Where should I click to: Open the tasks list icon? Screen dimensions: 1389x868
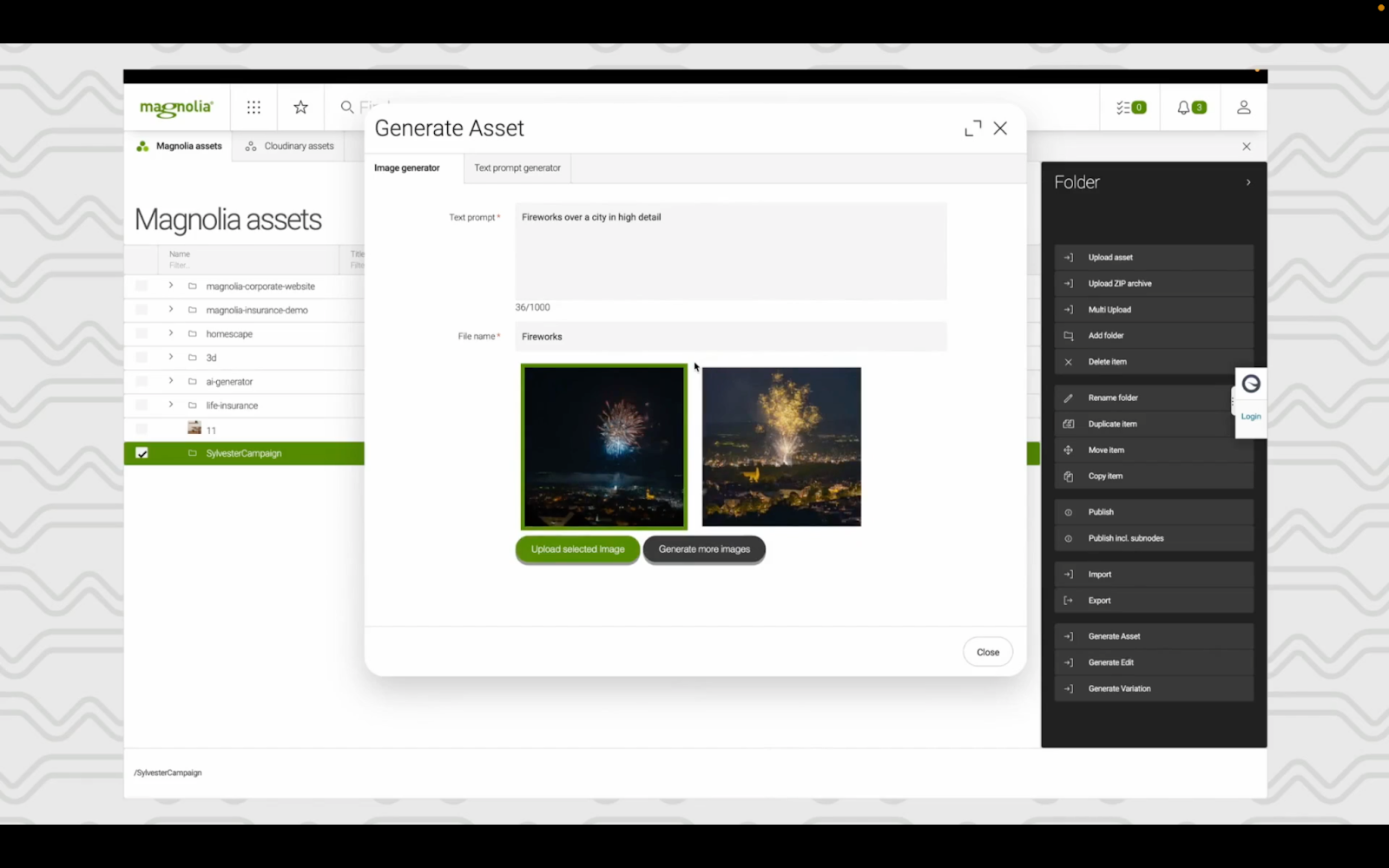pyautogui.click(x=1130, y=108)
